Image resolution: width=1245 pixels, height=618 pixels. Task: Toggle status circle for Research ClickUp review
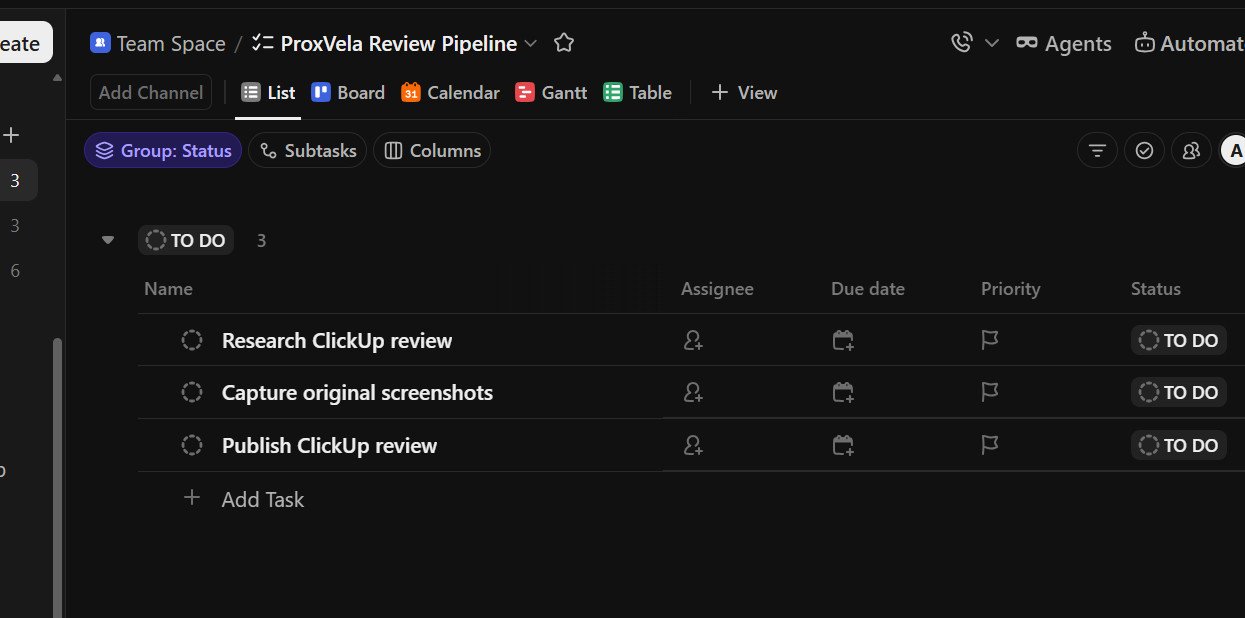click(x=192, y=340)
